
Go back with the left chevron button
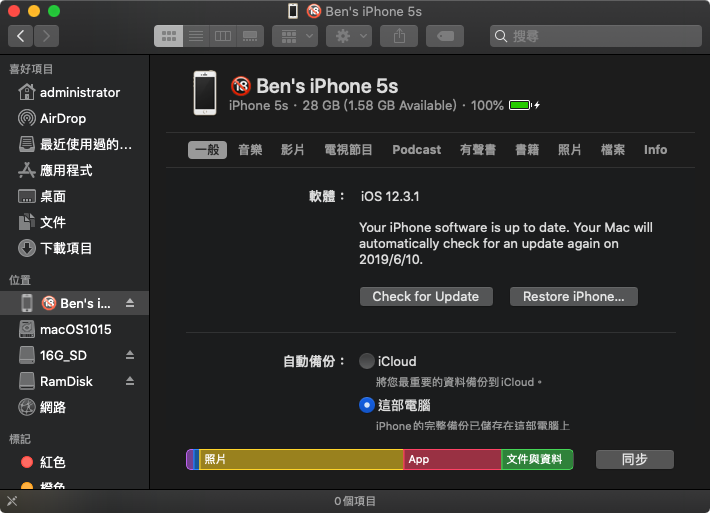pos(20,36)
